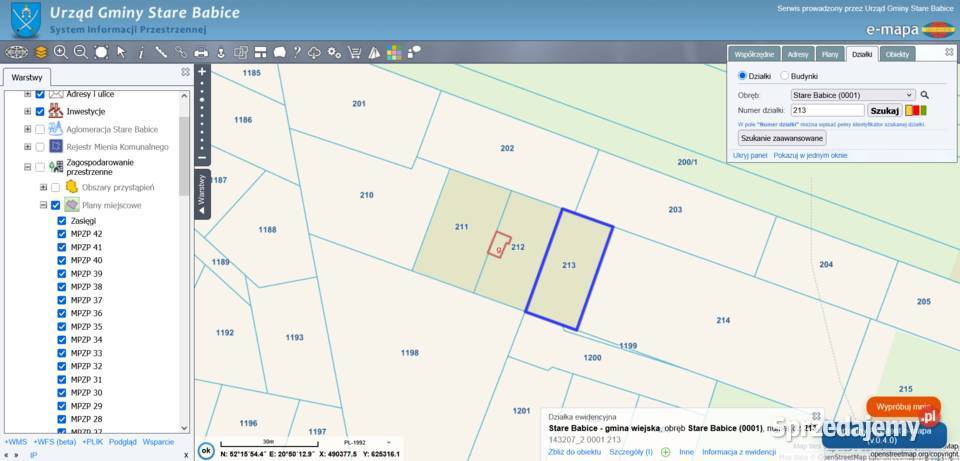Image resolution: width=960 pixels, height=461 pixels.
Task: Expand the Obszary przystąpień node
Action: (43, 187)
